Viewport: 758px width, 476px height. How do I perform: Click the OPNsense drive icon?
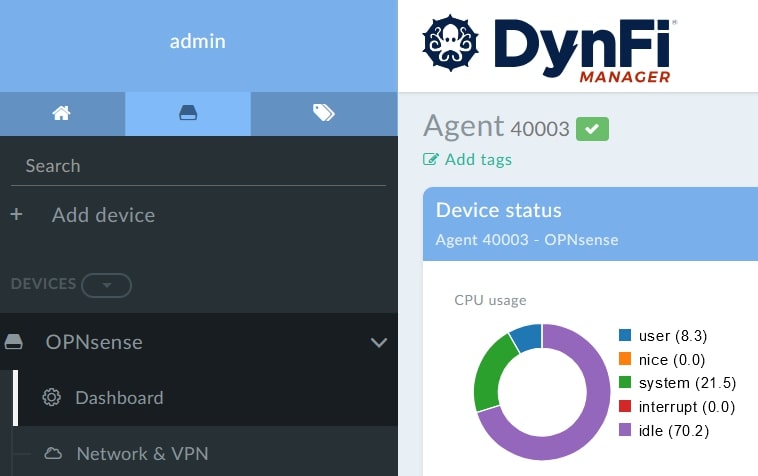[14, 342]
